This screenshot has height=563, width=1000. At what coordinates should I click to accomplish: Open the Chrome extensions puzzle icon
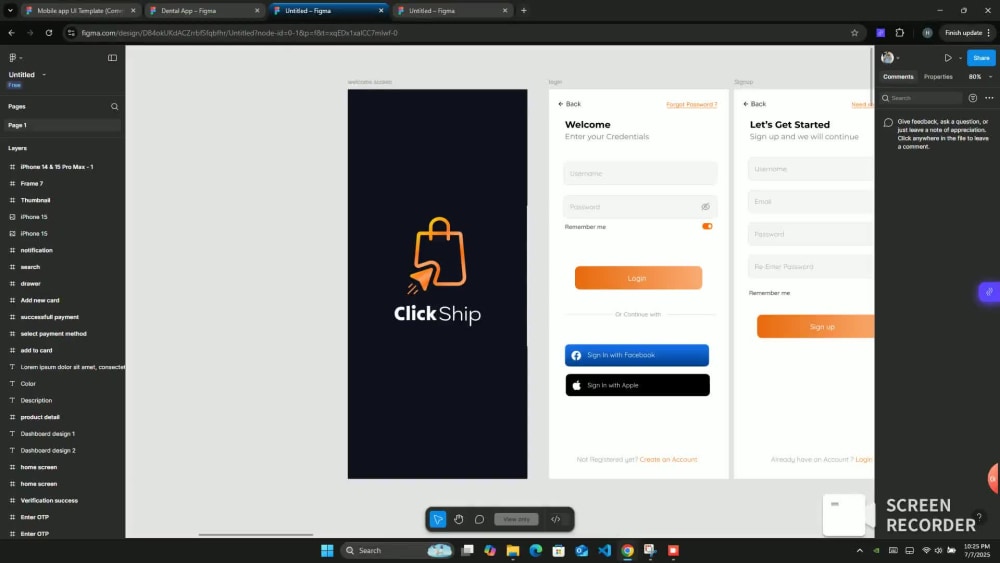(x=900, y=33)
